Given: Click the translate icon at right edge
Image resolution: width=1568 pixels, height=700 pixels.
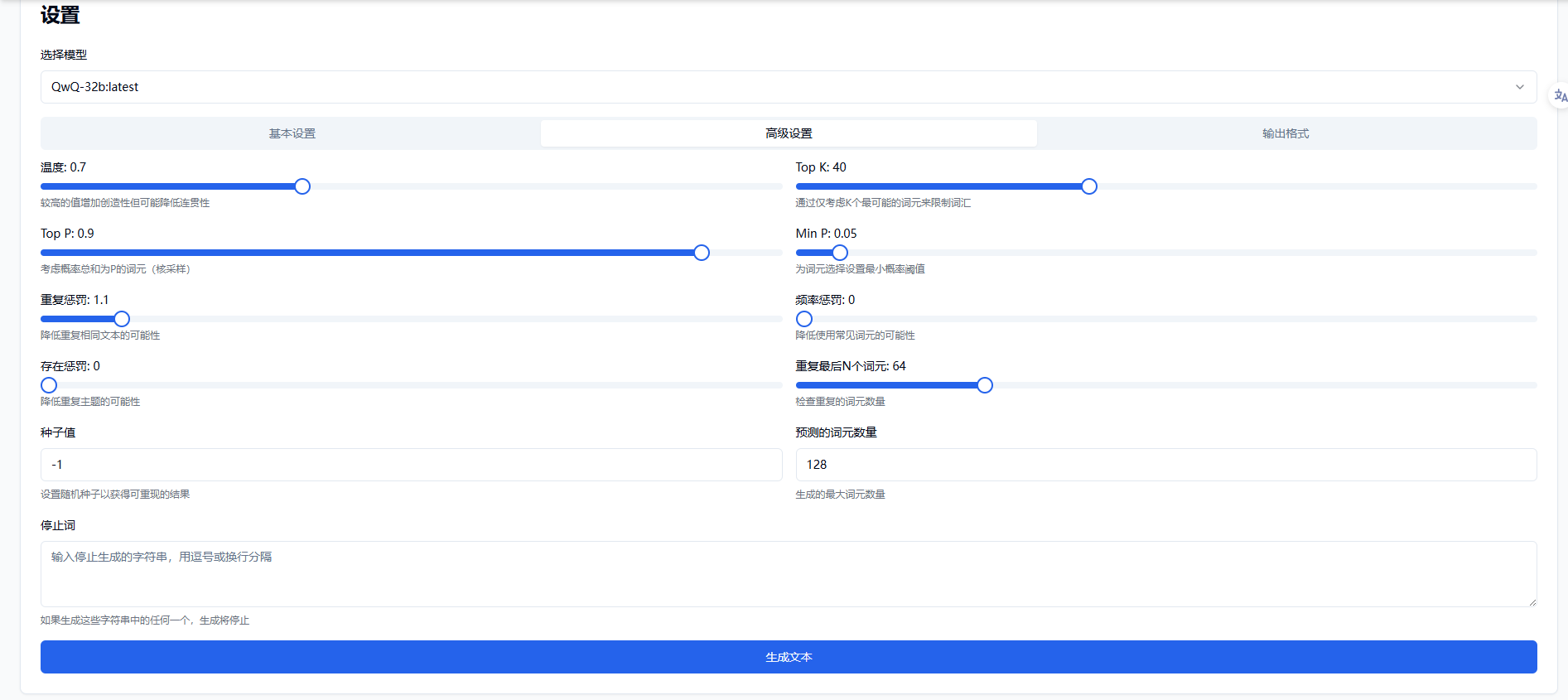Looking at the screenshot, I should pyautogui.click(x=1560, y=96).
